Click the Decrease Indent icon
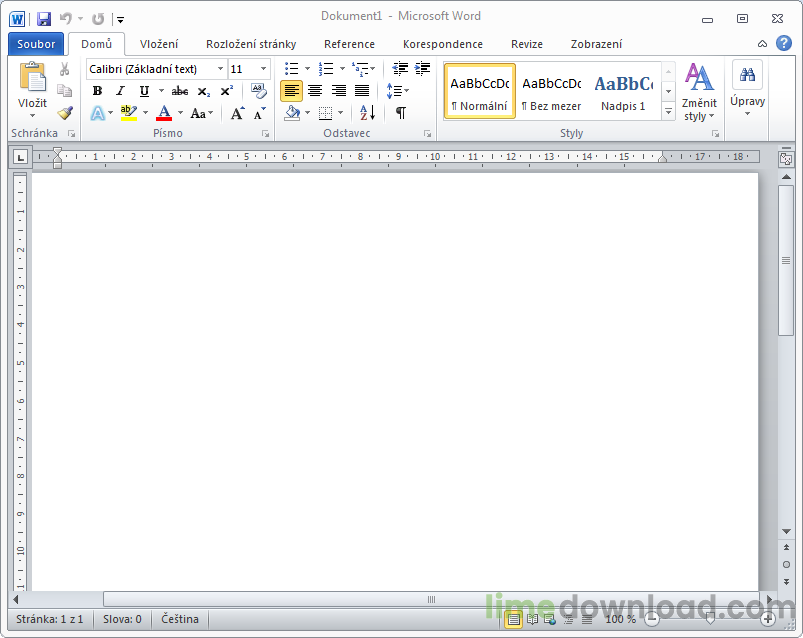The image size is (803, 638). tap(400, 69)
